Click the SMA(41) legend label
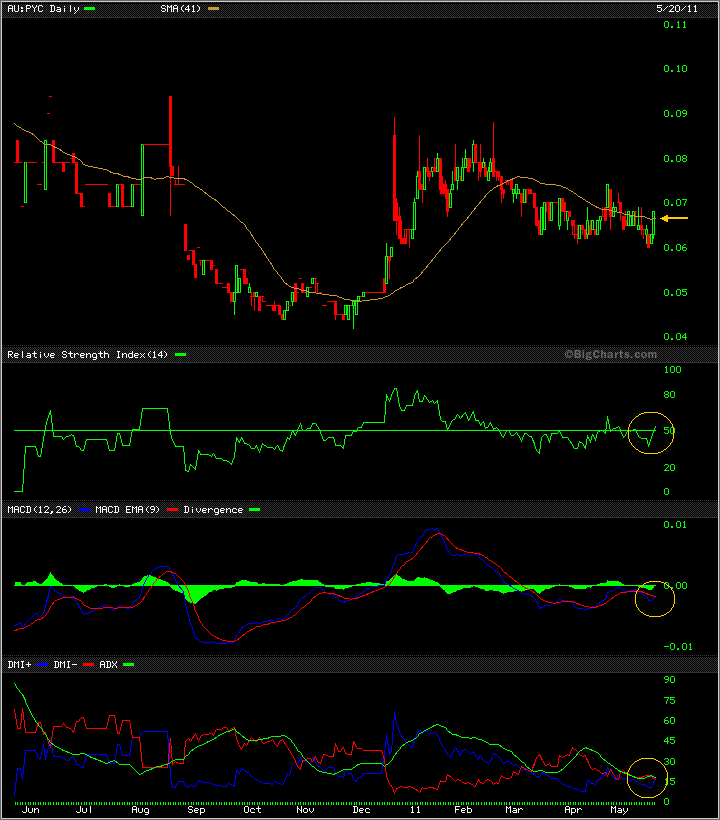This screenshot has height=820, width=720. 181,9
